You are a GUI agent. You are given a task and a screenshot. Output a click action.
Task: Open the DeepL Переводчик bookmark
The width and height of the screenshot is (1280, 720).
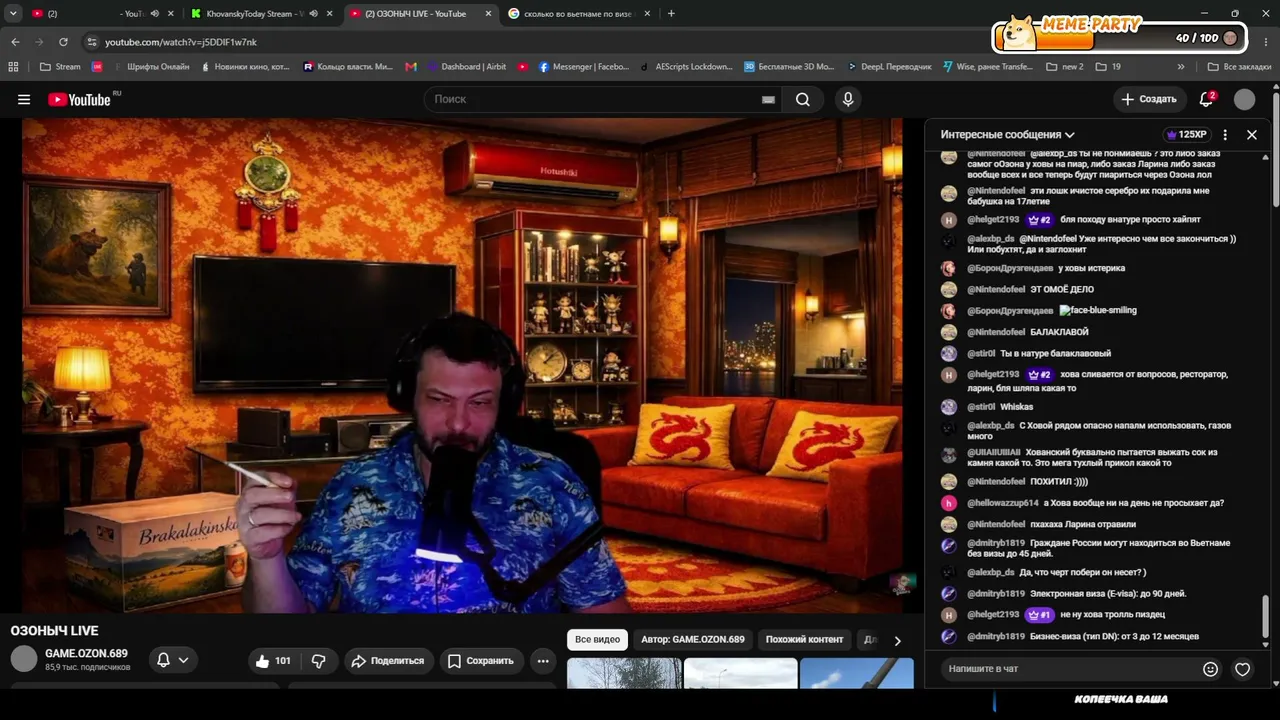coord(888,67)
